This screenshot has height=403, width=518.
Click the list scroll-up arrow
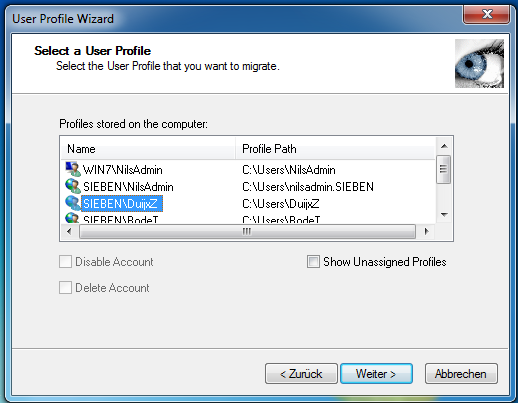(444, 146)
